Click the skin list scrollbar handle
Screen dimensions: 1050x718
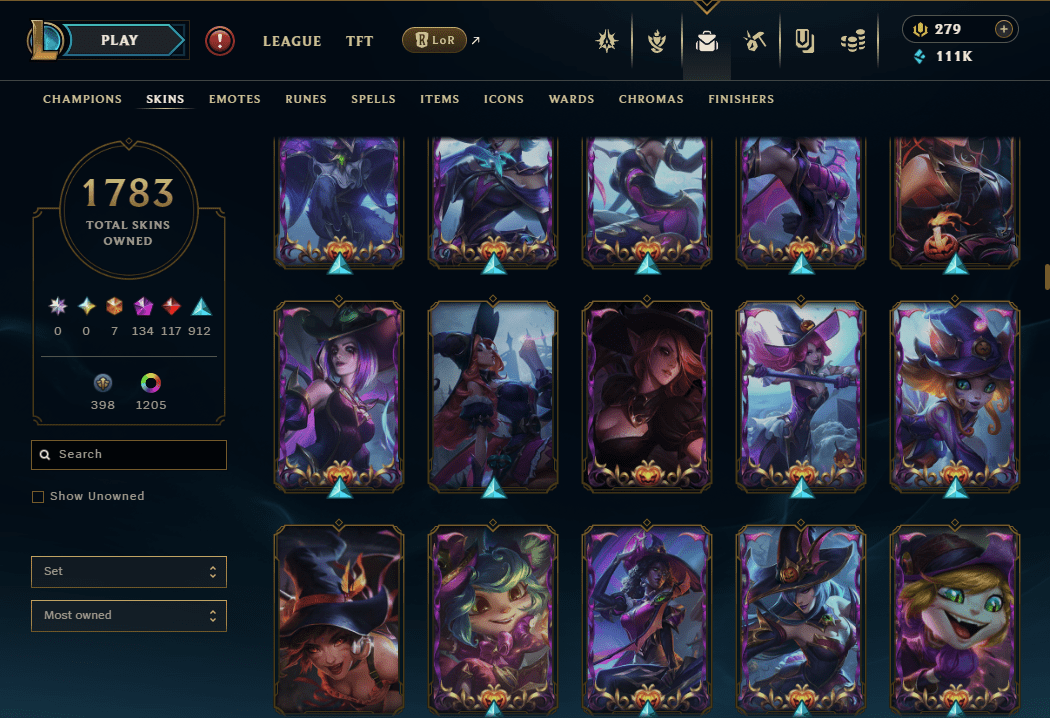[1047, 277]
